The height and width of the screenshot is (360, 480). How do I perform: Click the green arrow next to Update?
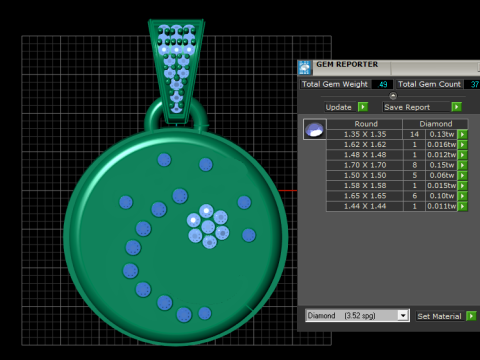click(363, 107)
